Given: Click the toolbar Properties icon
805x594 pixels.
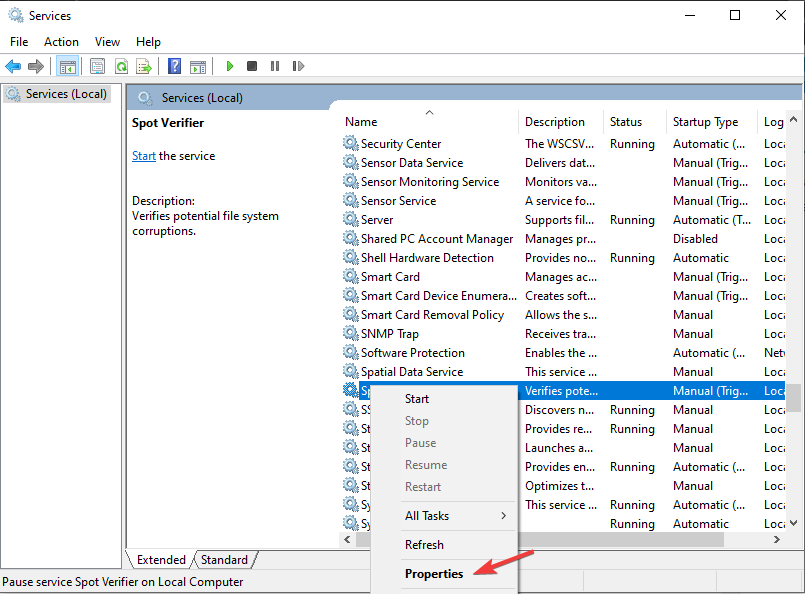Looking at the screenshot, I should point(97,66).
